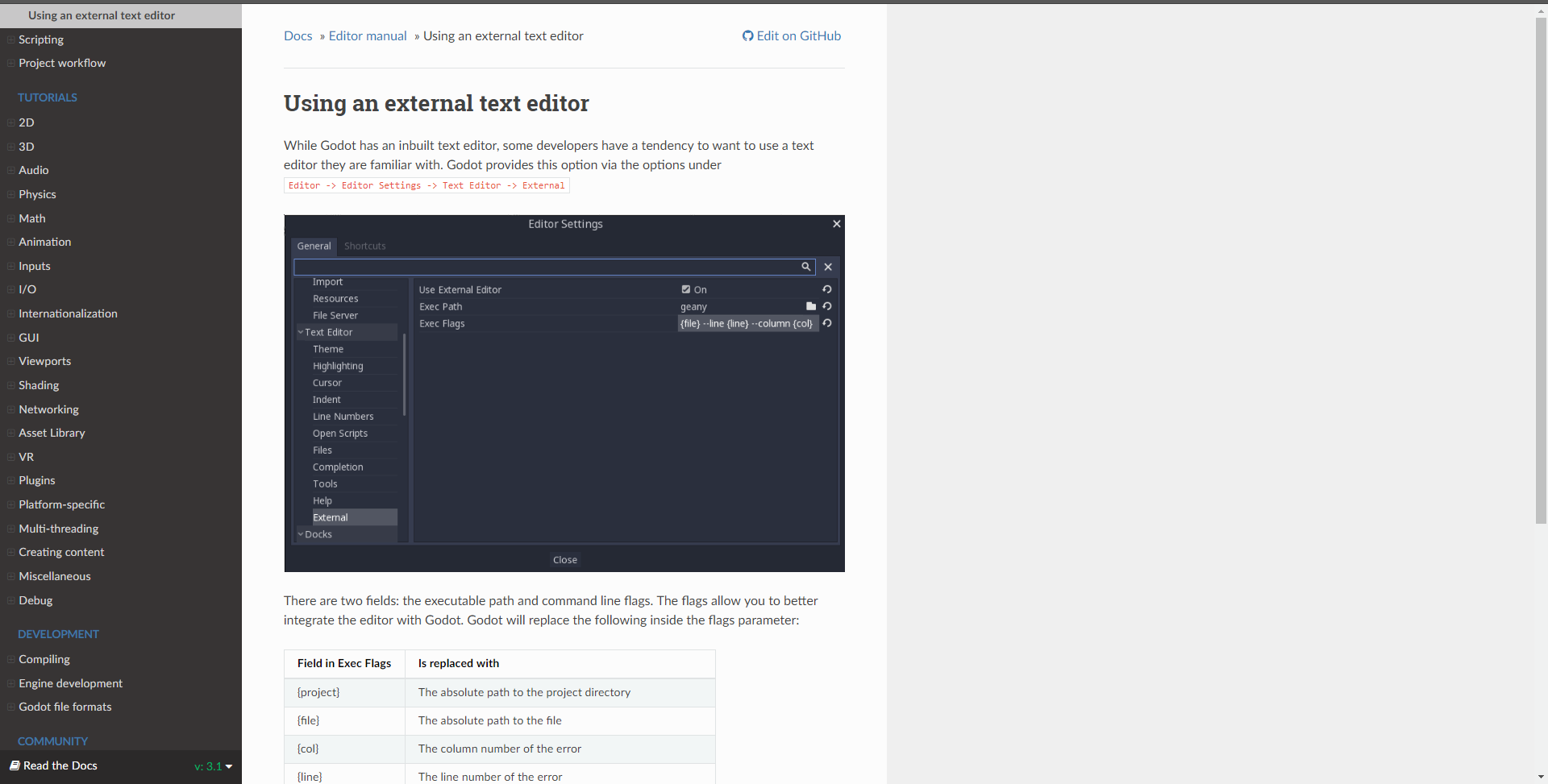Uncheck the Use External Editor On checkbox
1548x784 pixels.
pyautogui.click(x=685, y=289)
